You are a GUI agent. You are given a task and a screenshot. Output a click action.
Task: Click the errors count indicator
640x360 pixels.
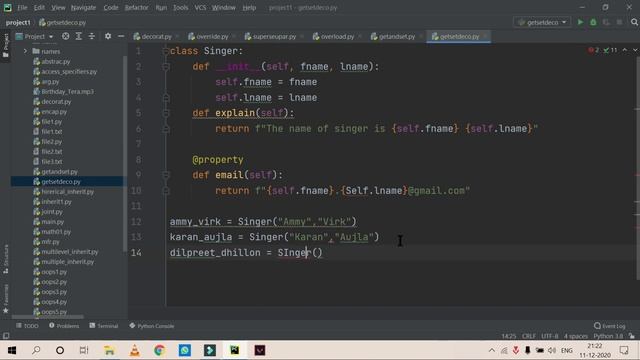[594, 50]
